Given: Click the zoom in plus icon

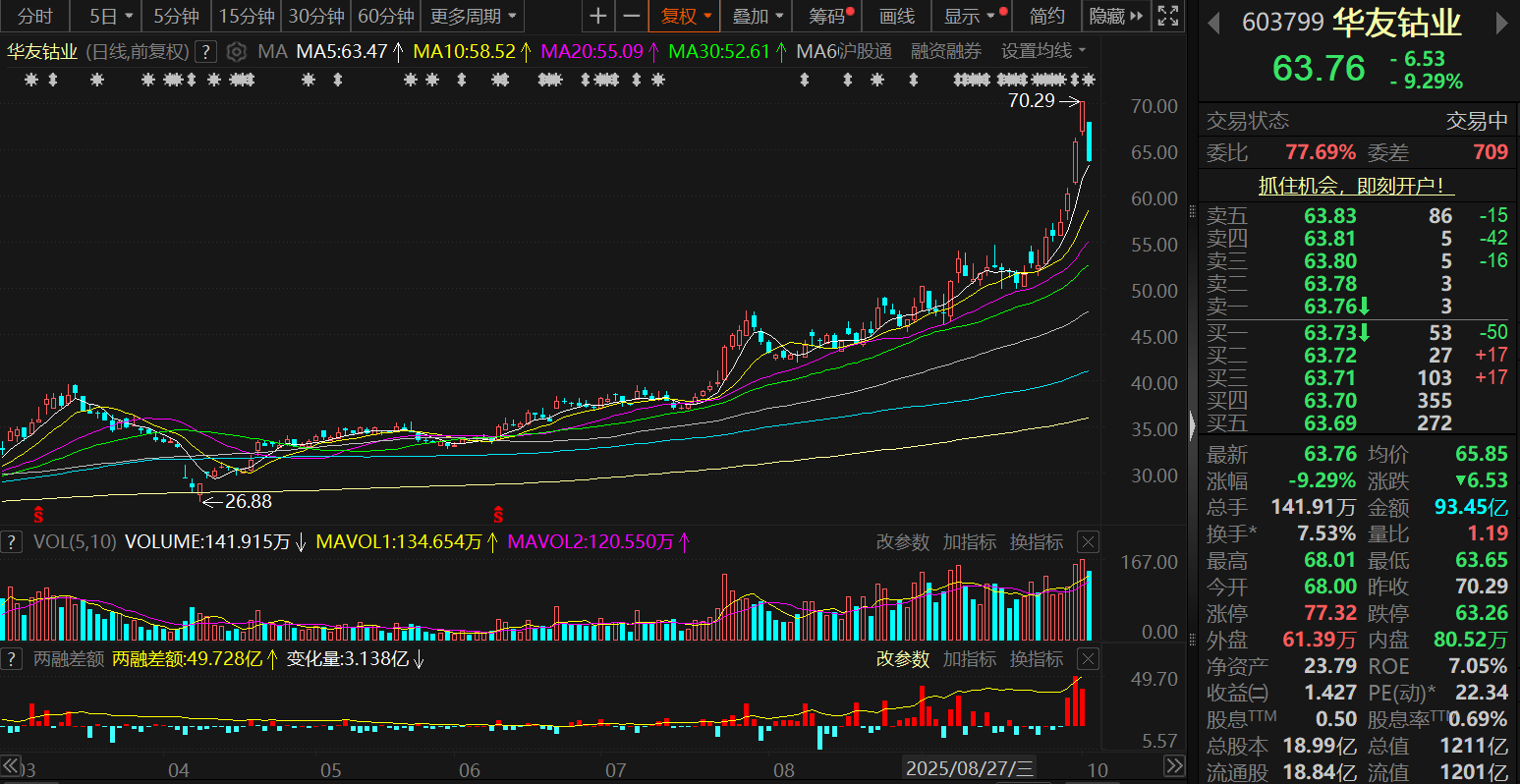Looking at the screenshot, I should pos(597,17).
